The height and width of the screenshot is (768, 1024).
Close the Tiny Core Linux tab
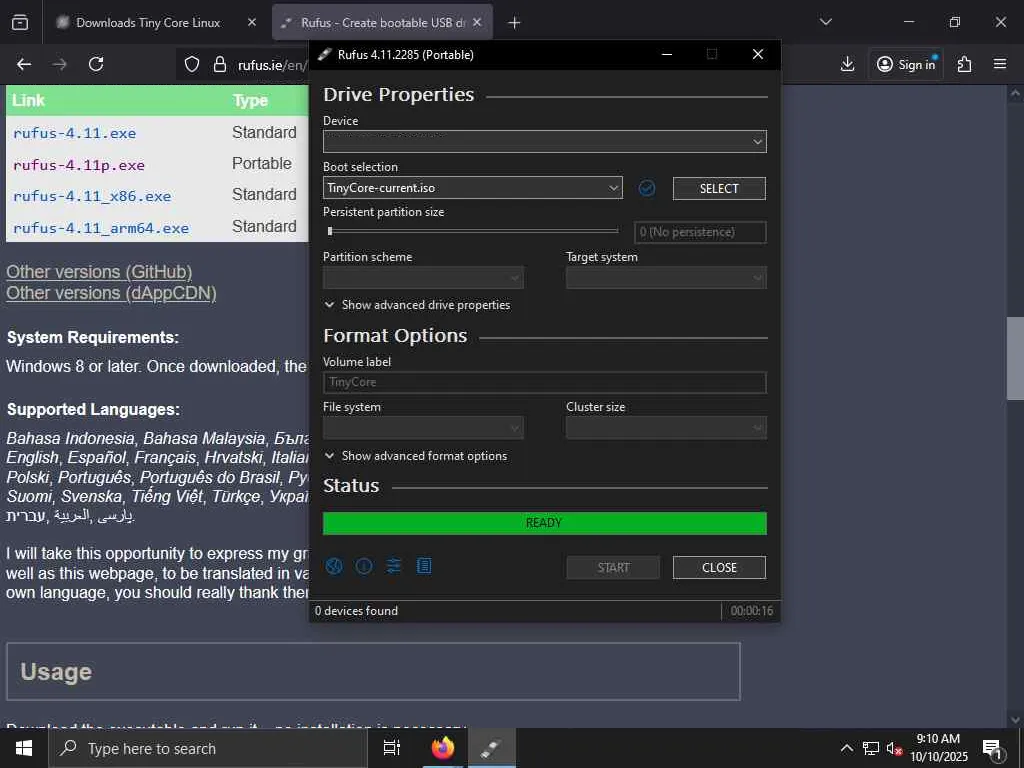click(x=251, y=22)
